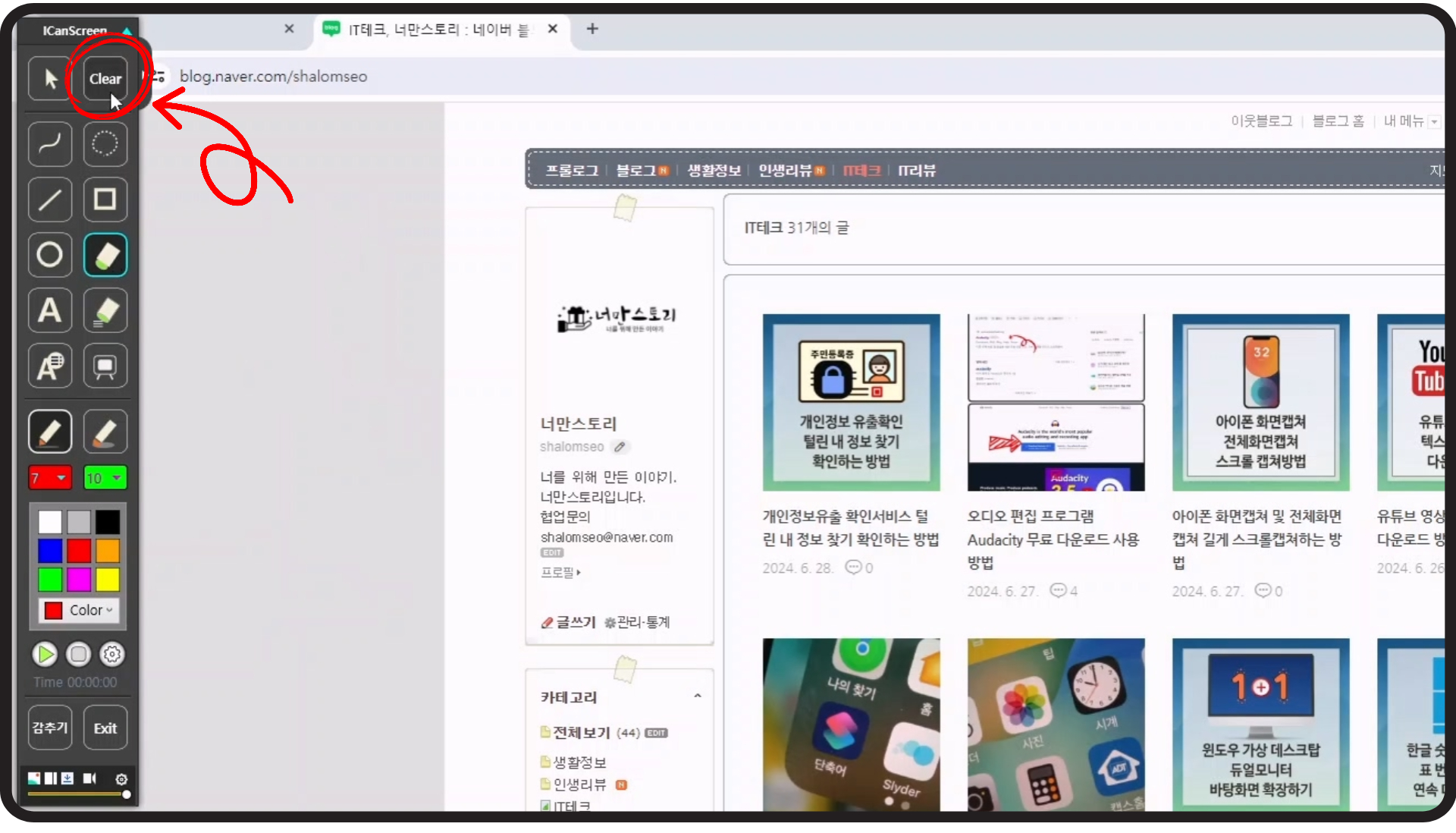This screenshot has height=833, width=1456.
Task: Pick the blue color swatch
Action: coord(50,551)
